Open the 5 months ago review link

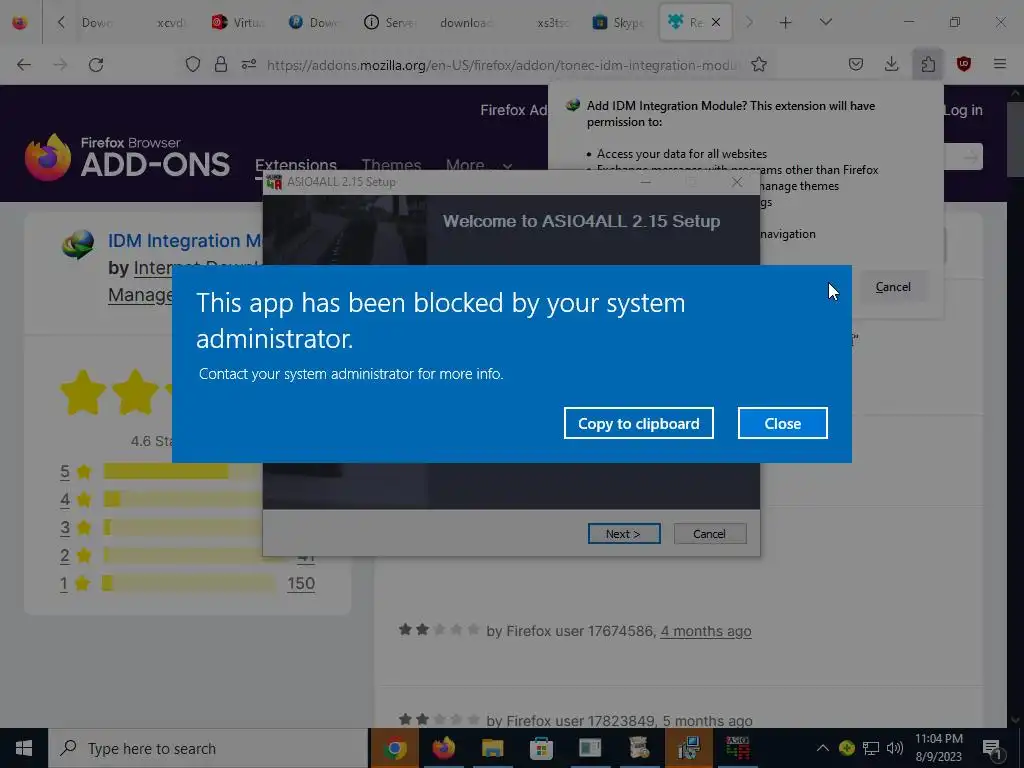coord(707,721)
